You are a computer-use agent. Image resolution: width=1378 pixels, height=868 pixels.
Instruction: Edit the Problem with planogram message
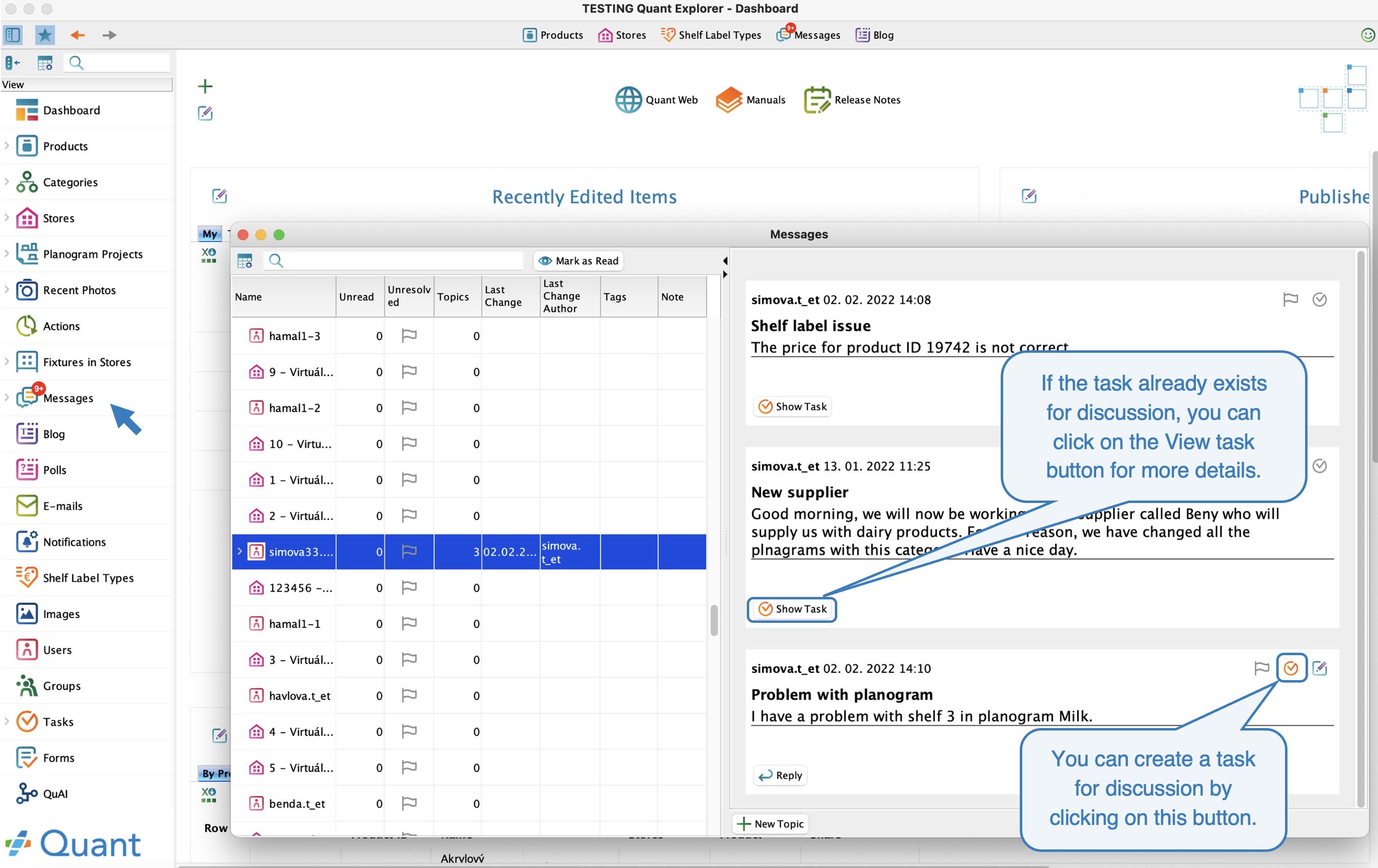pyautogui.click(x=1320, y=668)
